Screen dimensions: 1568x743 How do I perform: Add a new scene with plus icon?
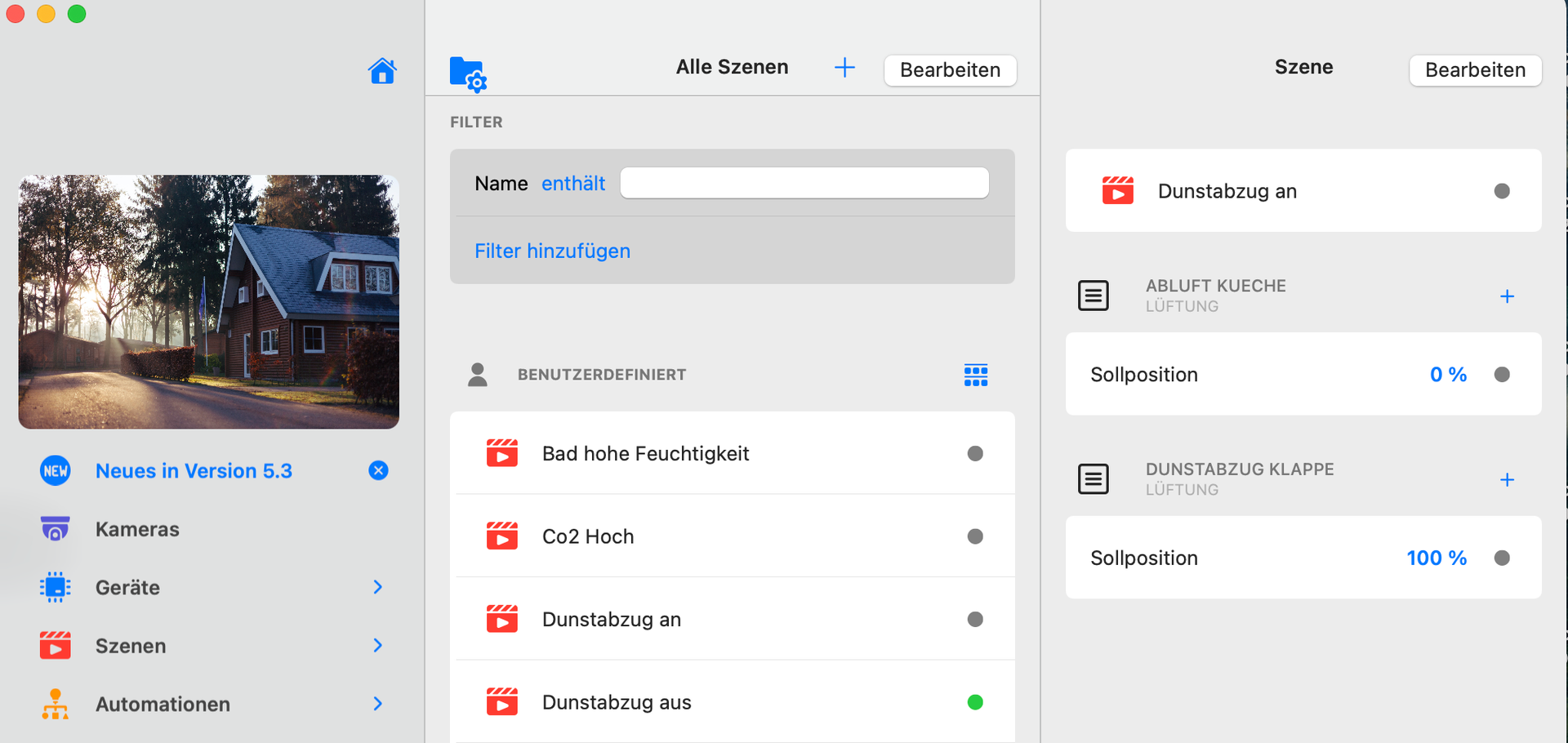point(844,68)
